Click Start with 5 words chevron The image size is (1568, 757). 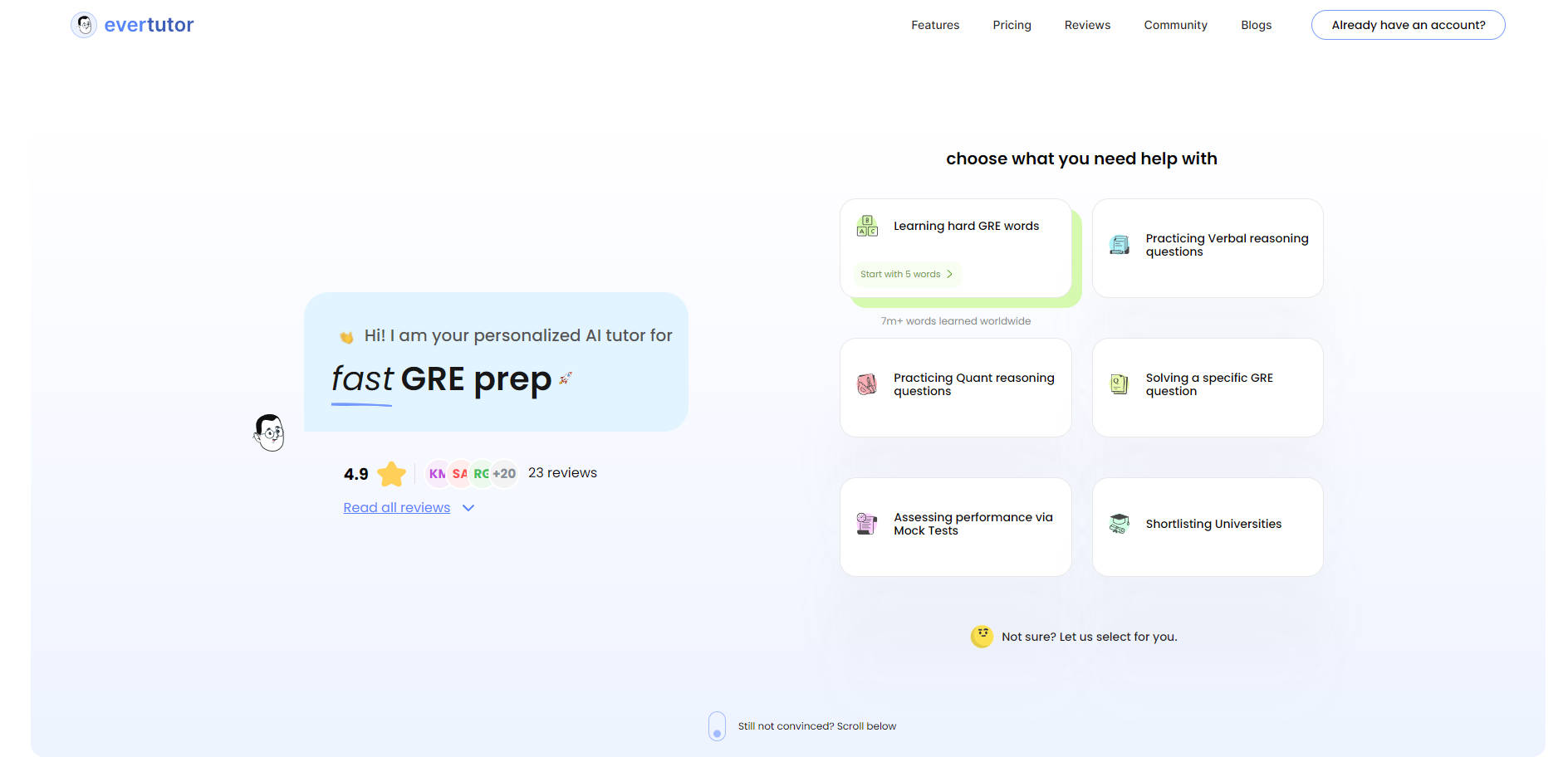pyautogui.click(x=949, y=274)
